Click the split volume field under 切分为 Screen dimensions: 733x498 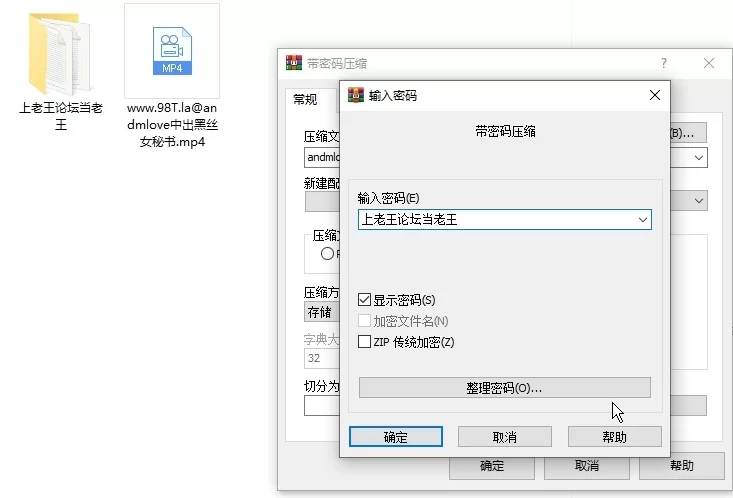[x=322, y=406]
